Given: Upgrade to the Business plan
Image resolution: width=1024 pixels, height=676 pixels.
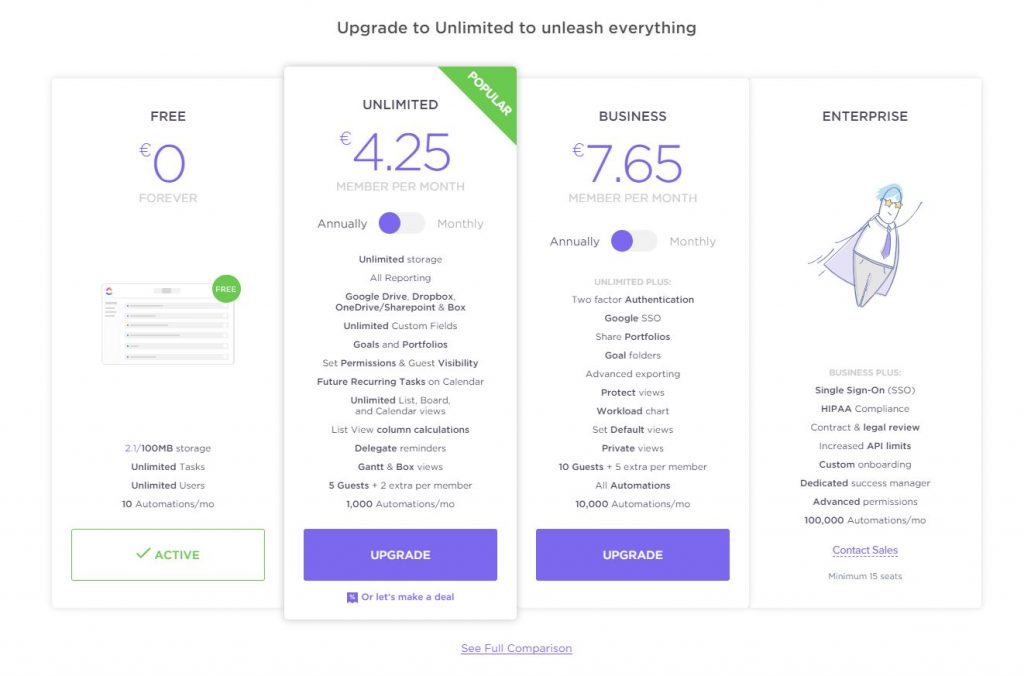Looking at the screenshot, I should pos(633,555).
